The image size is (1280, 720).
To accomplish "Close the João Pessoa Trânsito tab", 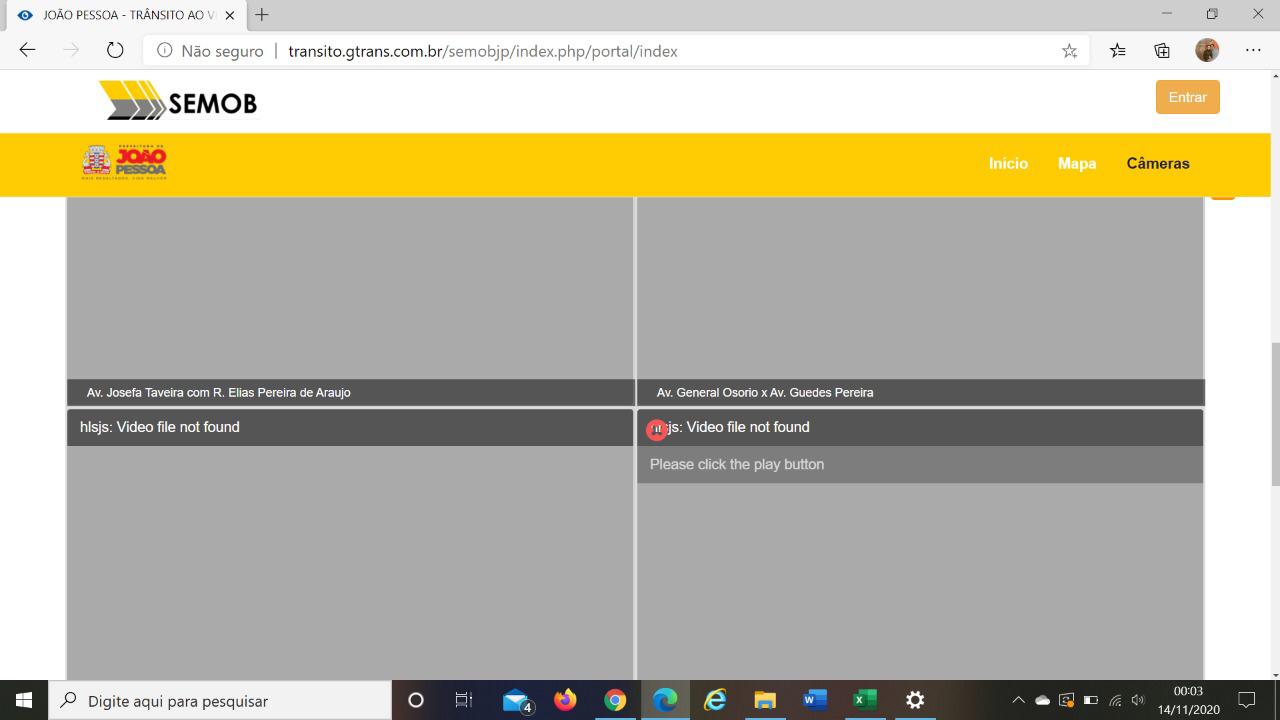I will pyautogui.click(x=229, y=15).
